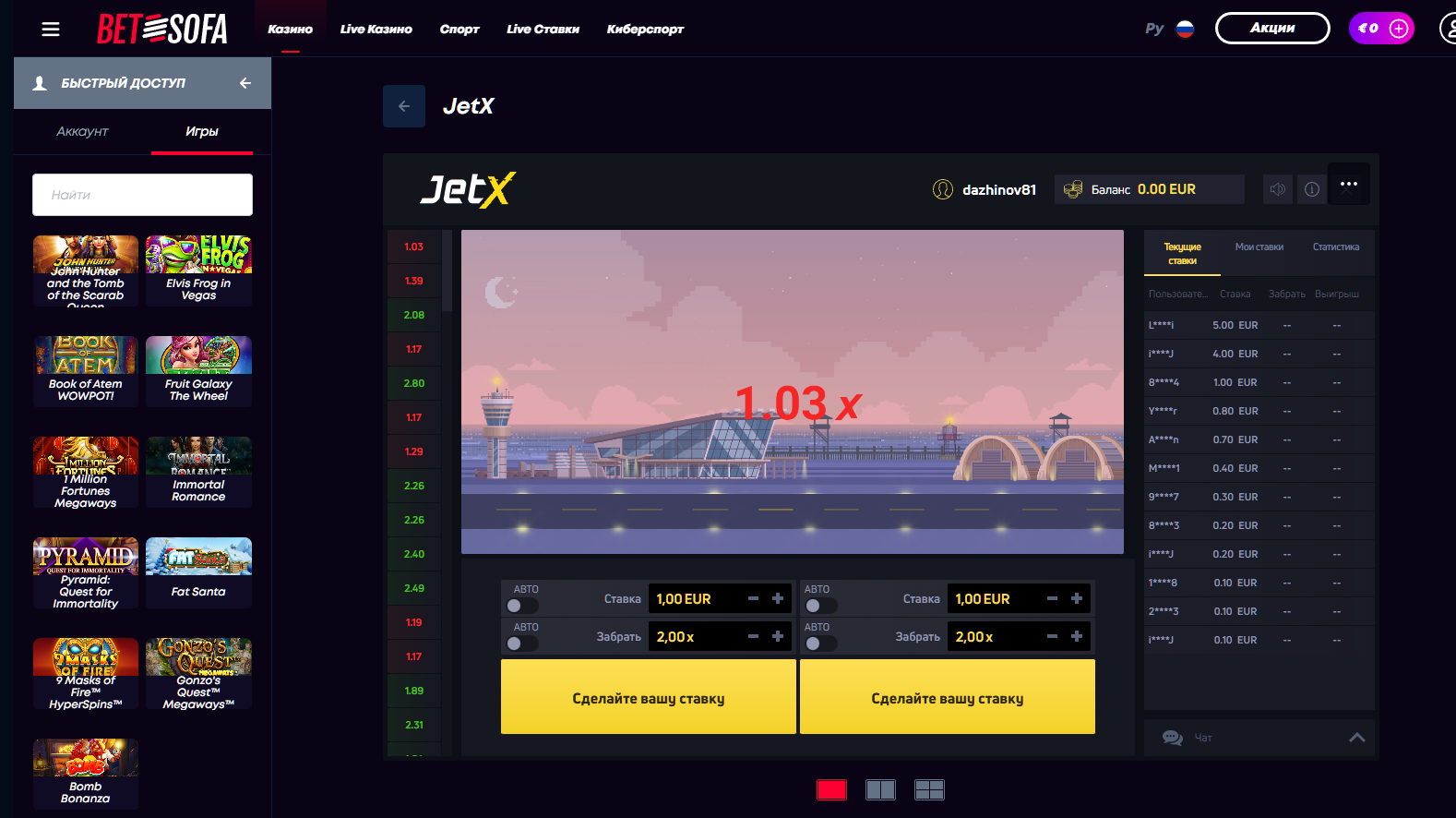The width and height of the screenshot is (1456, 818).
Task: Collapse the quick access sidebar arrow
Action: click(x=245, y=83)
